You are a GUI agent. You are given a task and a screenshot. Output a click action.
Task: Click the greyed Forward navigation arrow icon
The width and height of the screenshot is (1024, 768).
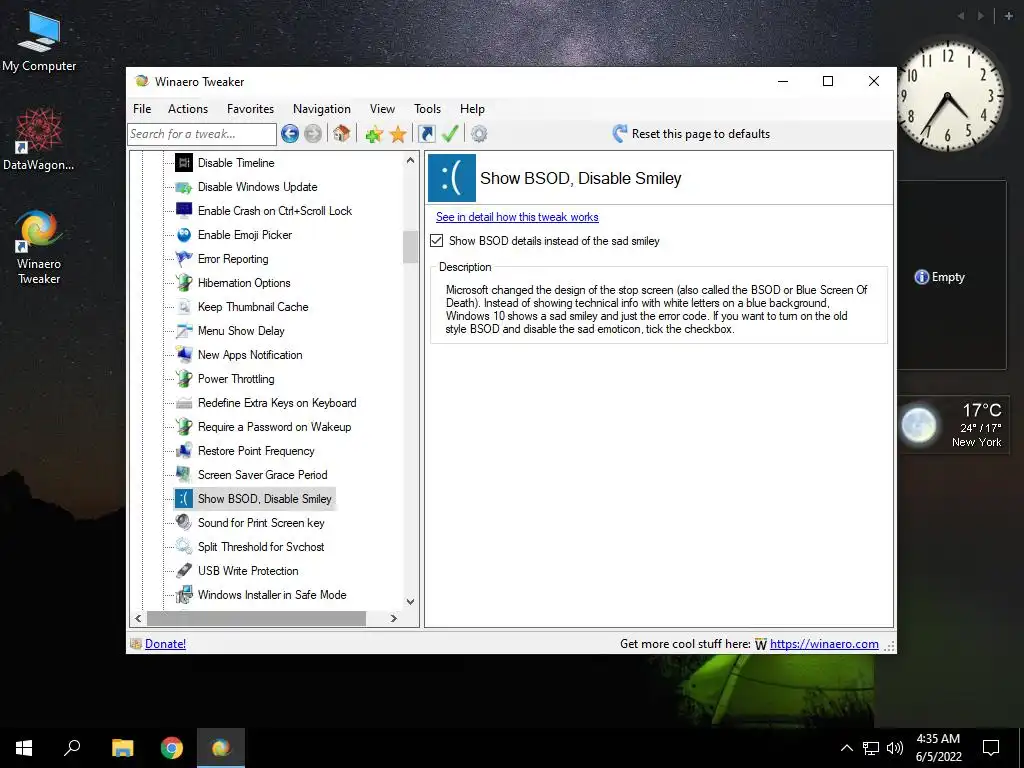point(313,134)
